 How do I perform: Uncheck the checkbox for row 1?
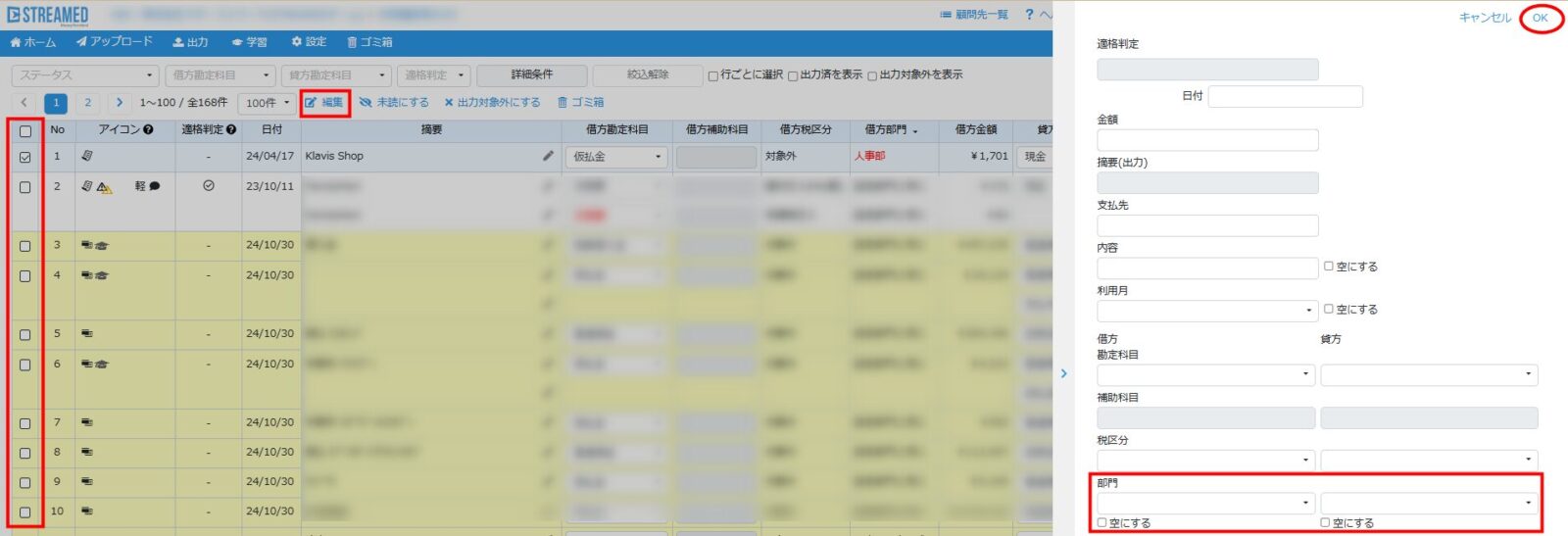click(x=25, y=157)
